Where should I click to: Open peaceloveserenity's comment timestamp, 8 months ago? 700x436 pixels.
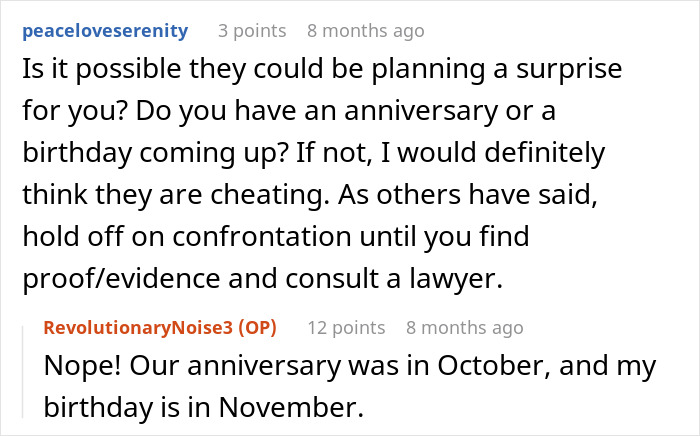click(366, 31)
